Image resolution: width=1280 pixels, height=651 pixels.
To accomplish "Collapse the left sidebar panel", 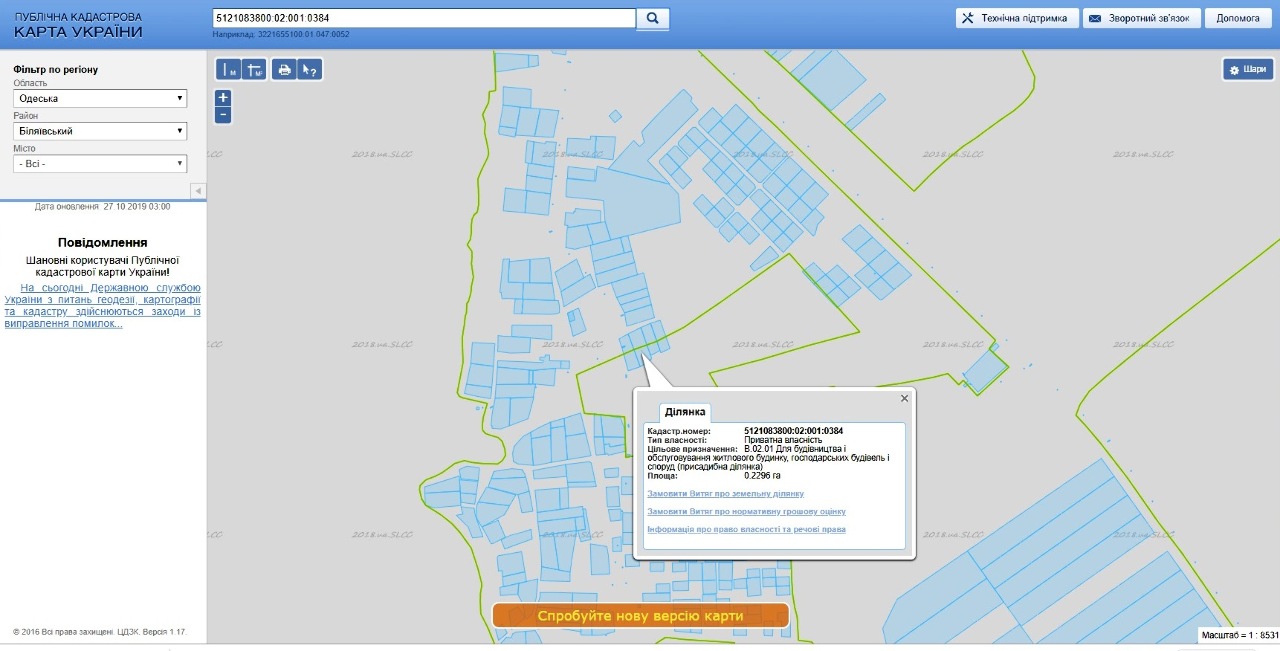I will coord(197,191).
